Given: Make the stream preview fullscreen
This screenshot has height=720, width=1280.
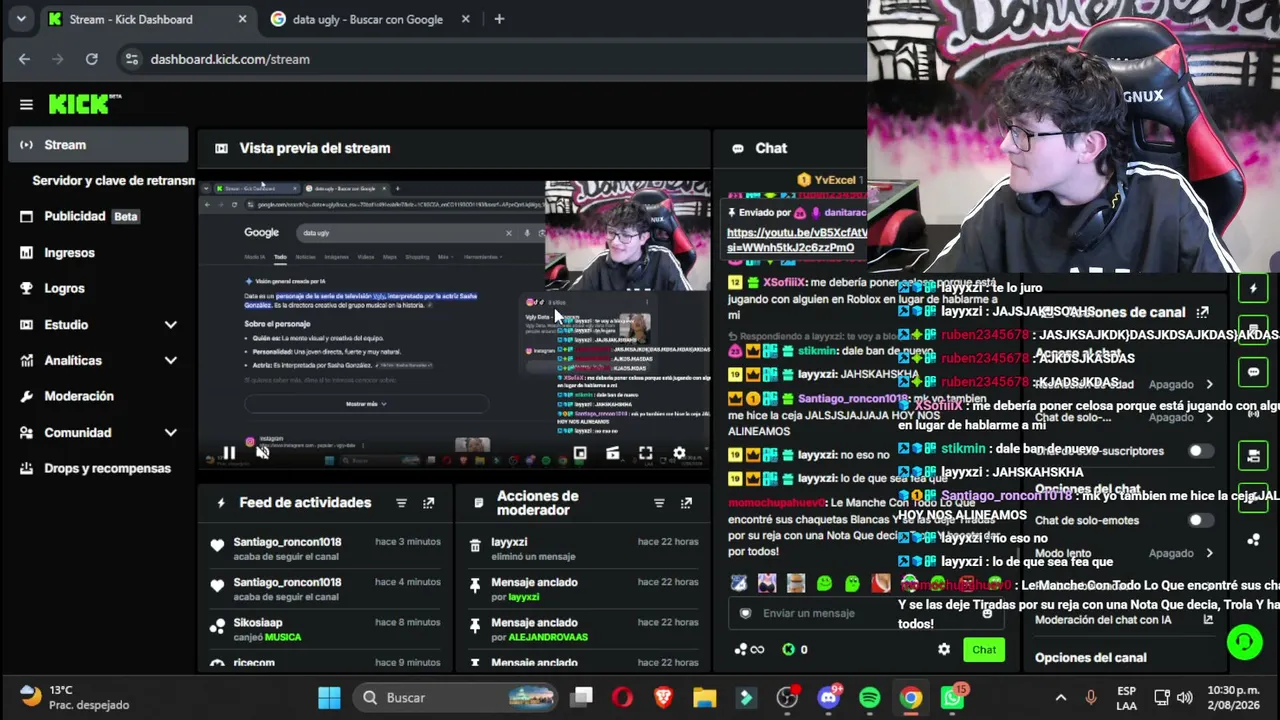Looking at the screenshot, I should pyautogui.click(x=646, y=453).
